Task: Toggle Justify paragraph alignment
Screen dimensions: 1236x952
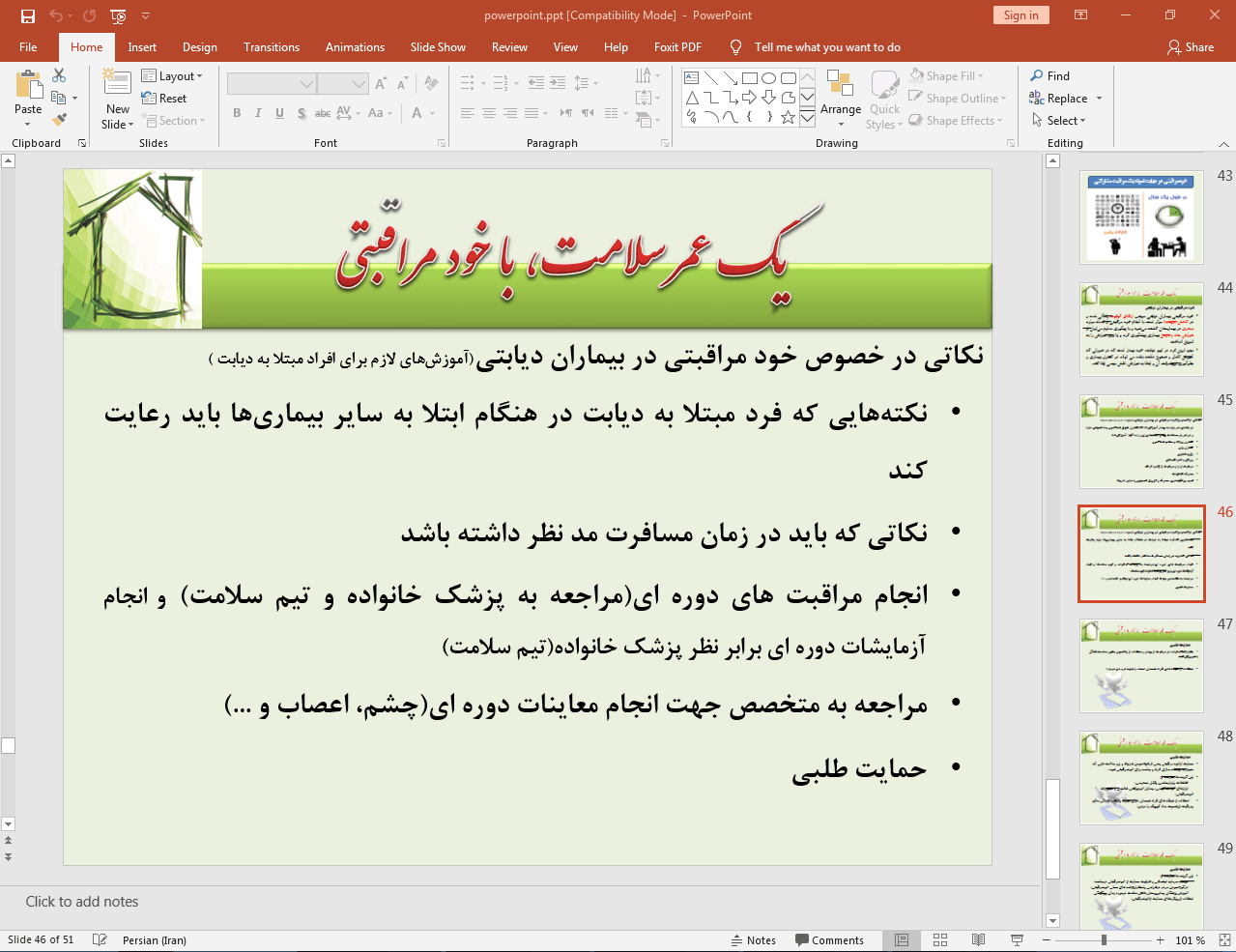Action: pyautogui.click(x=532, y=113)
